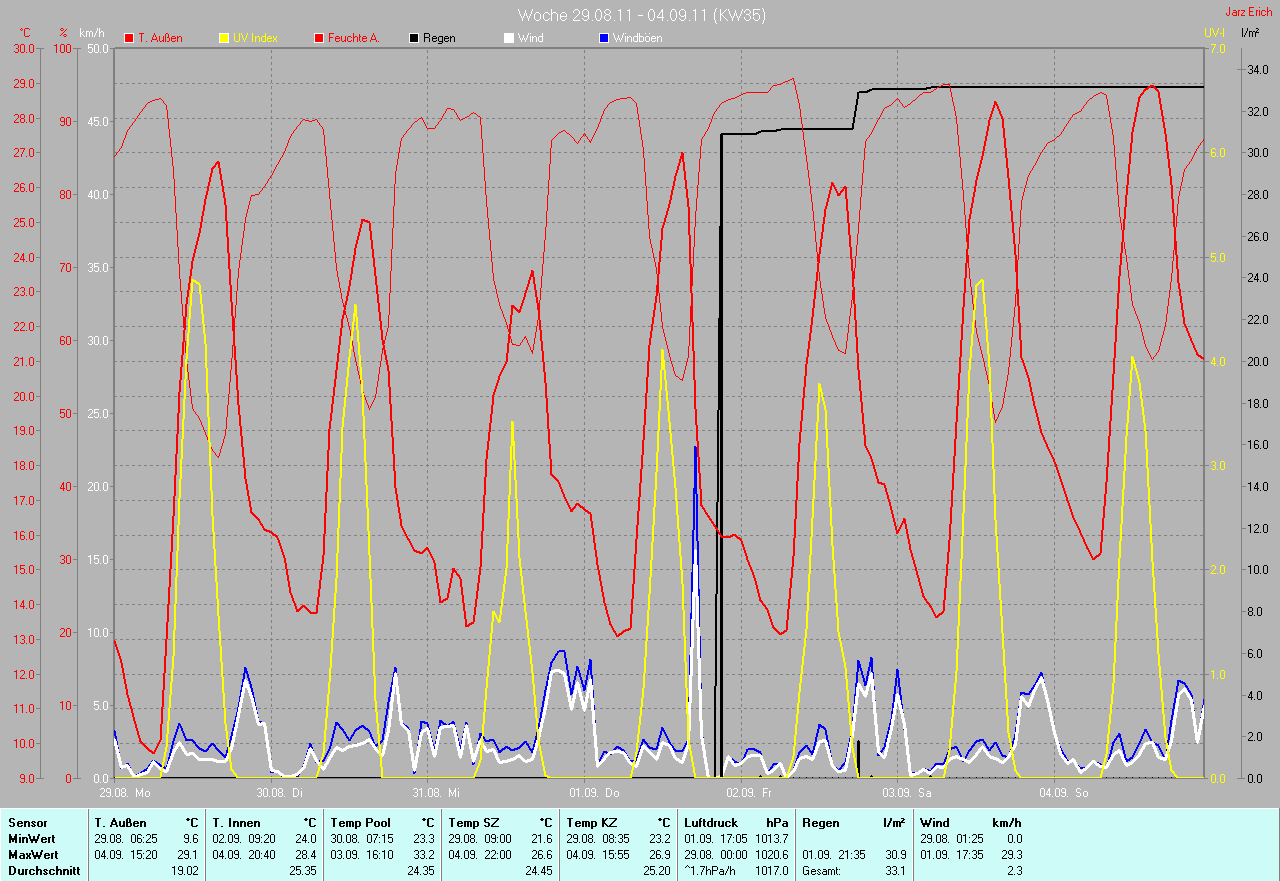
Task: Click the Temp KZ average value 25.20
Action: click(655, 871)
